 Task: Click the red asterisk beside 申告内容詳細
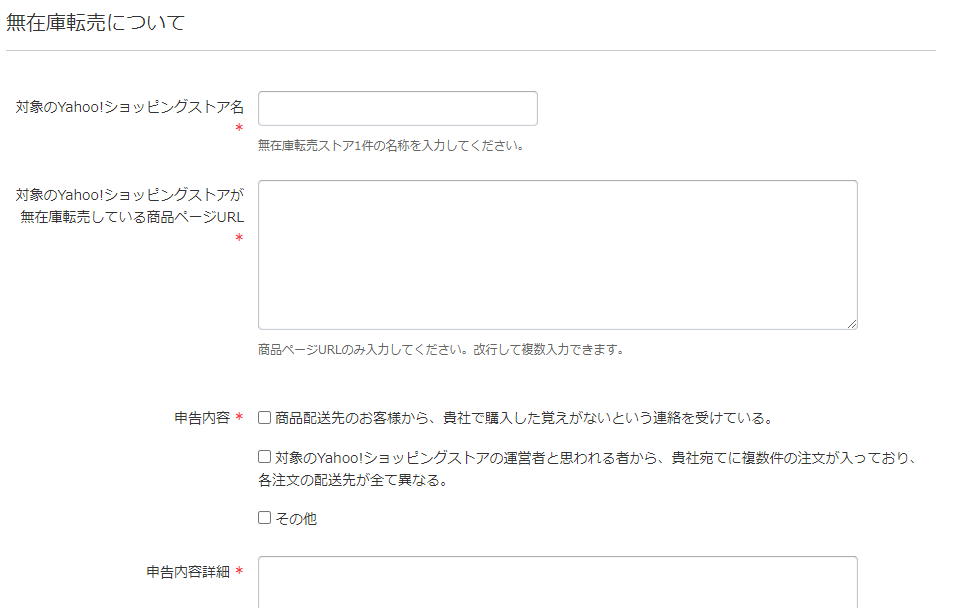239,572
